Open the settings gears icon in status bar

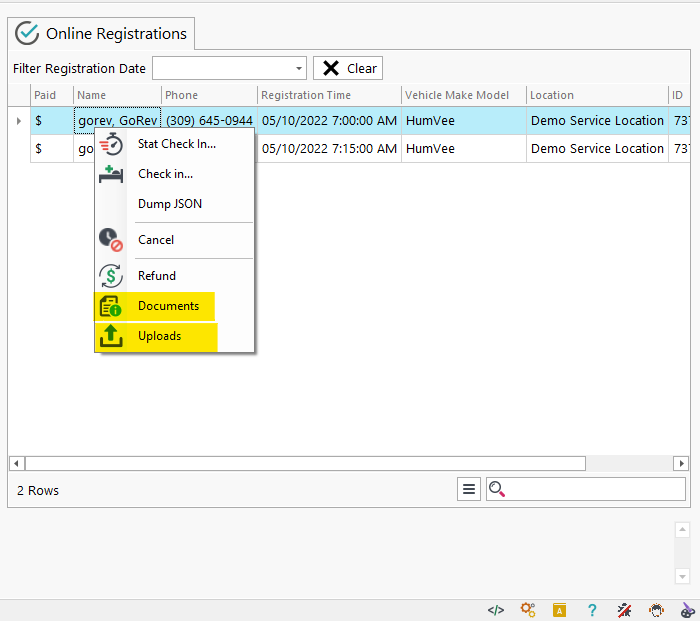528,609
